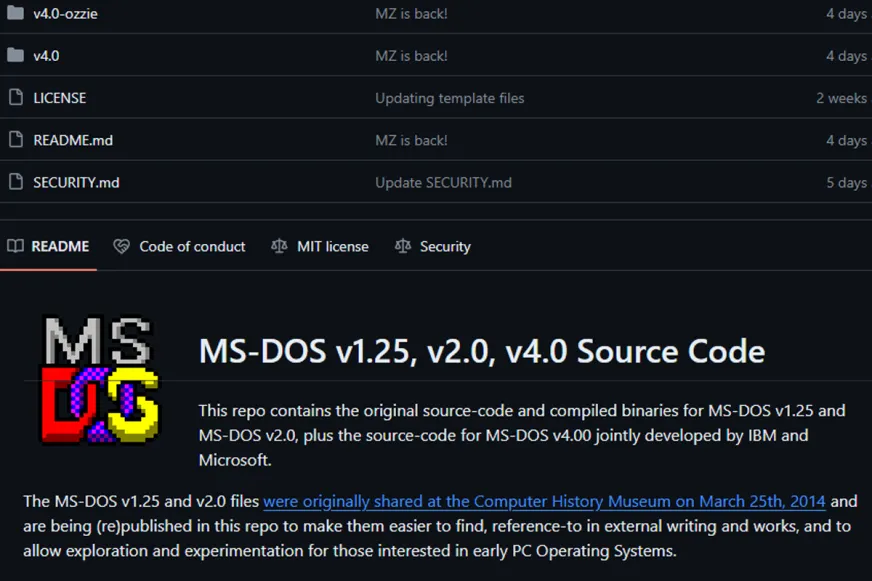The height and width of the screenshot is (581, 872).
Task: Click the LICENSE file icon
Action: (16, 97)
